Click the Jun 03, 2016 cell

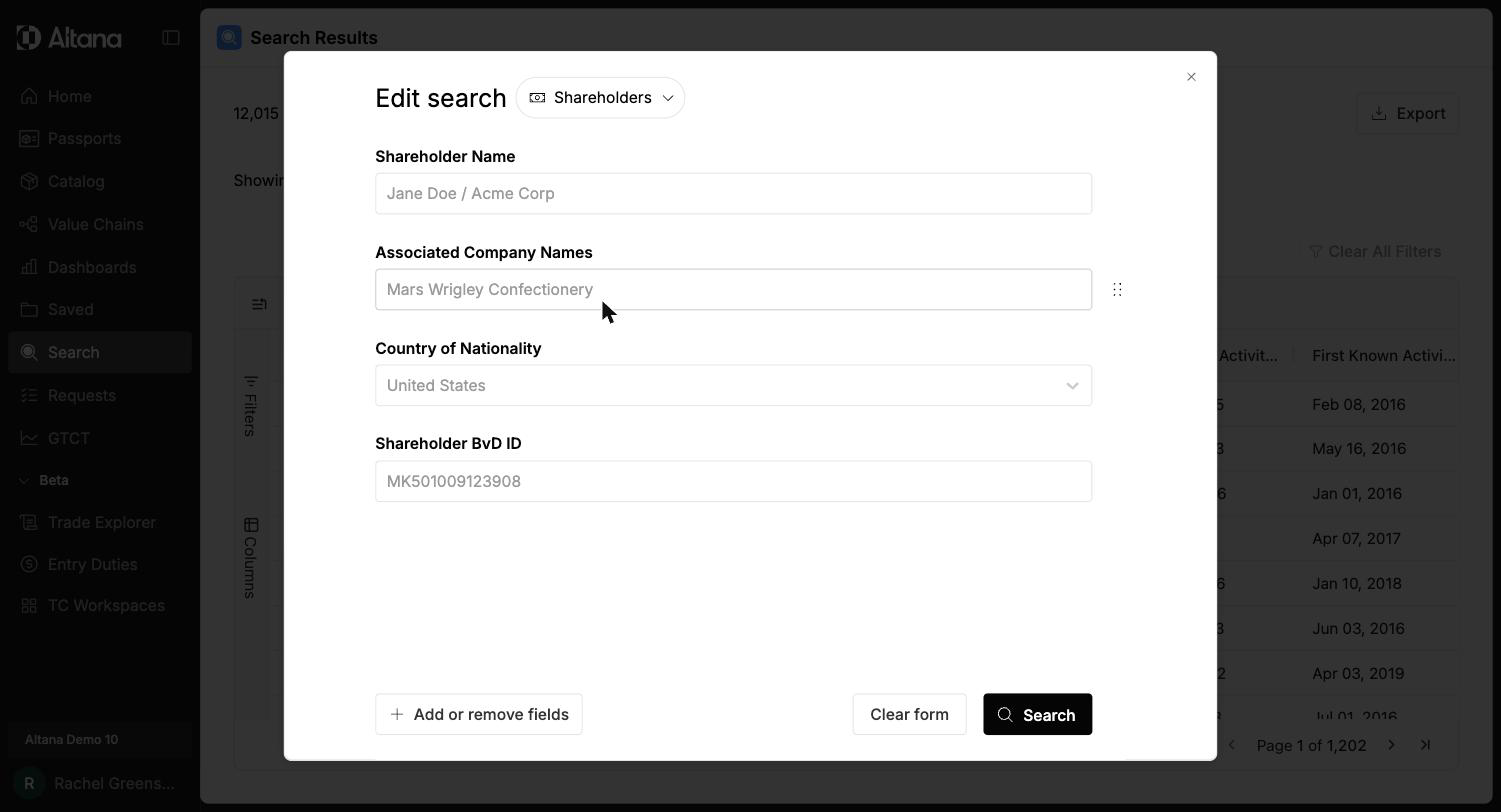pyautogui.click(x=1358, y=629)
